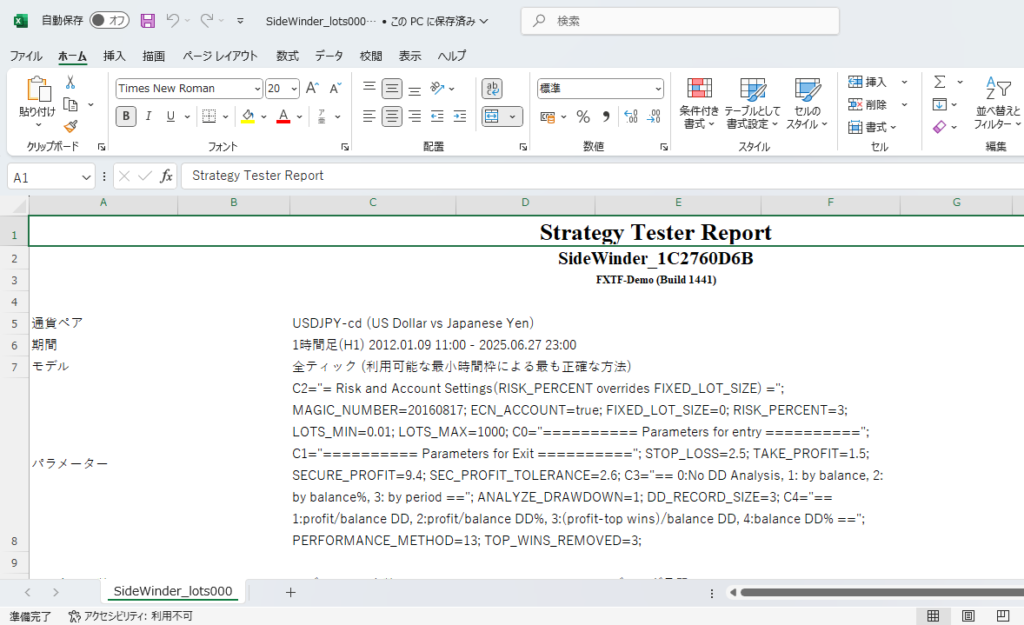Open the font size dropdown
The height and width of the screenshot is (625, 1024).
(x=294, y=89)
